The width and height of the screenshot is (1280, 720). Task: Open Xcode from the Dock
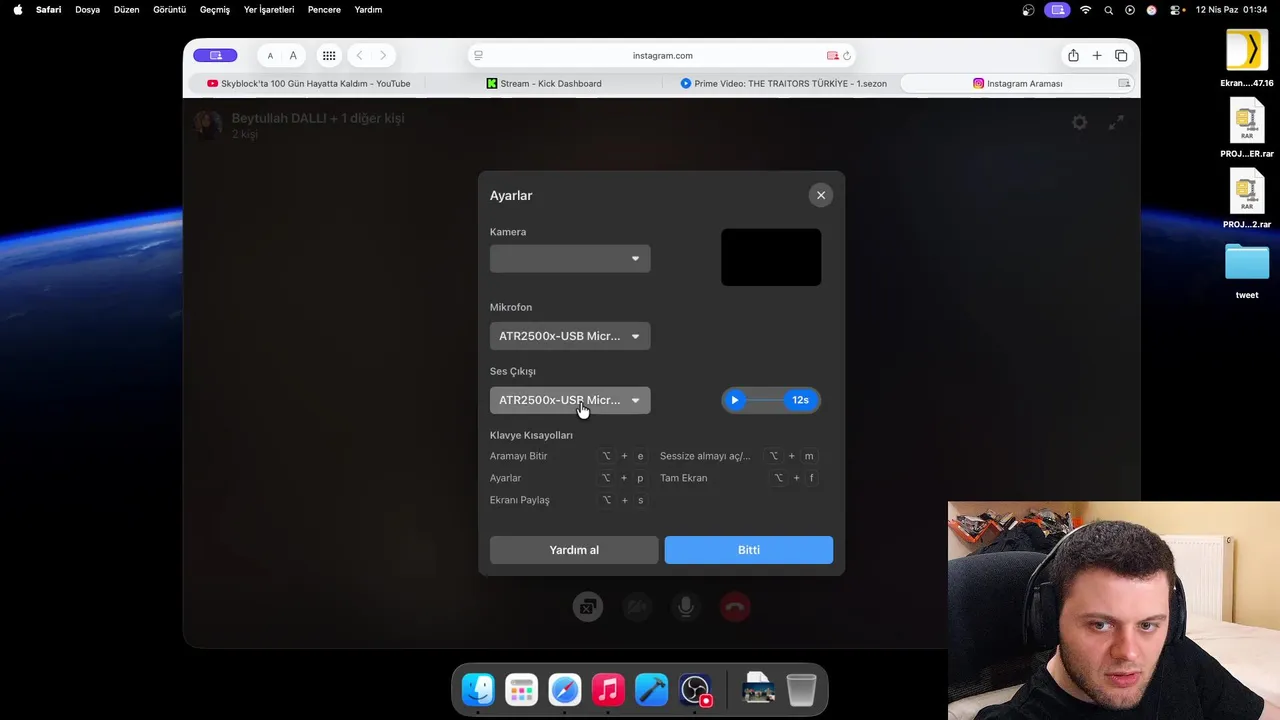pyautogui.click(x=651, y=689)
